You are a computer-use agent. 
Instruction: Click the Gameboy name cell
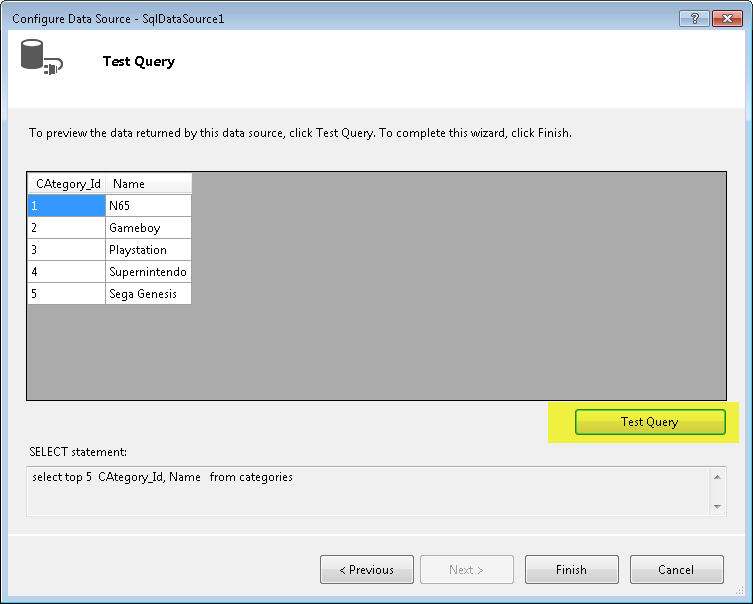point(148,228)
